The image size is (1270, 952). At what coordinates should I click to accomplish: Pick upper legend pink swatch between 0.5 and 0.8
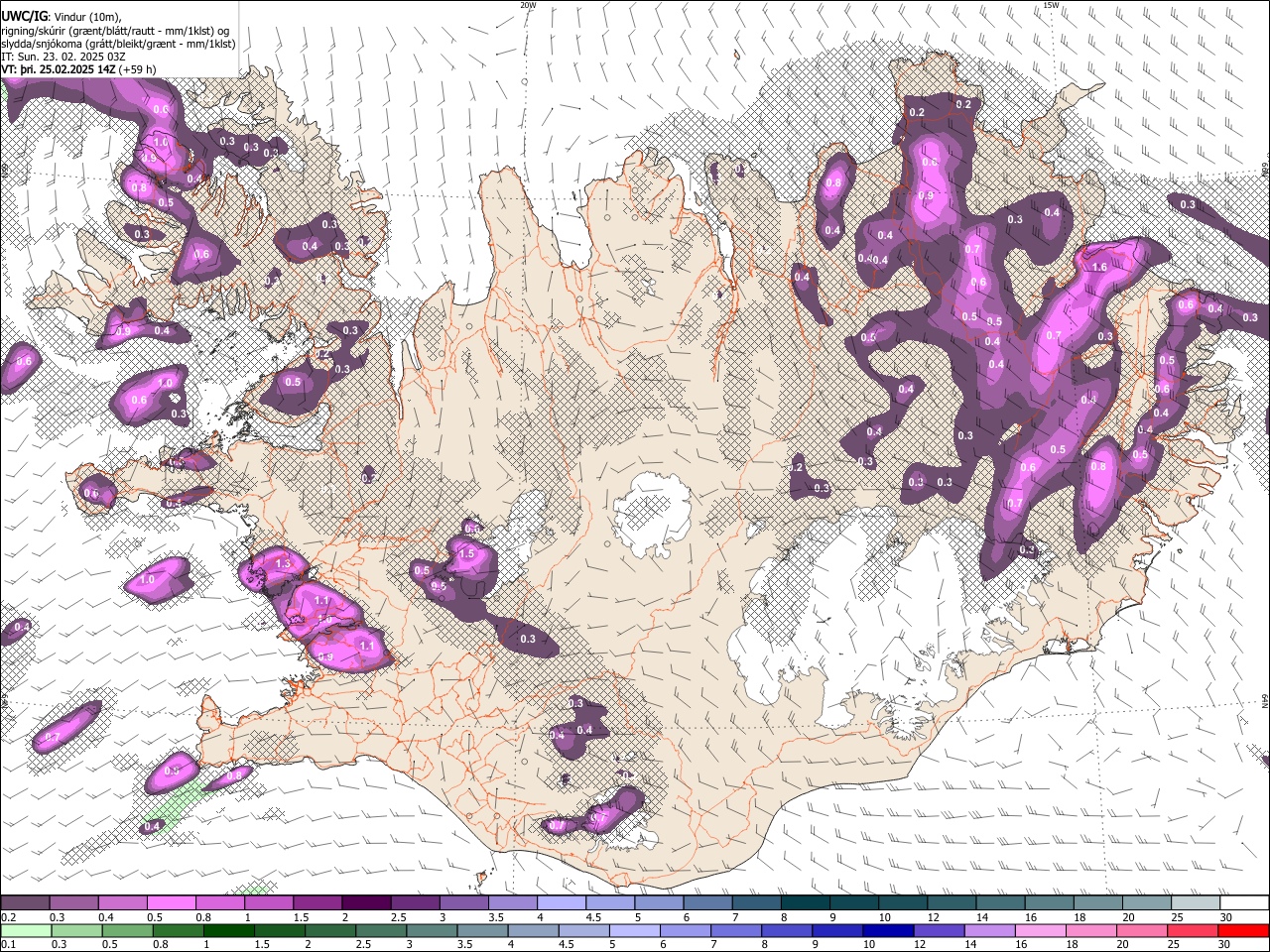tap(172, 903)
